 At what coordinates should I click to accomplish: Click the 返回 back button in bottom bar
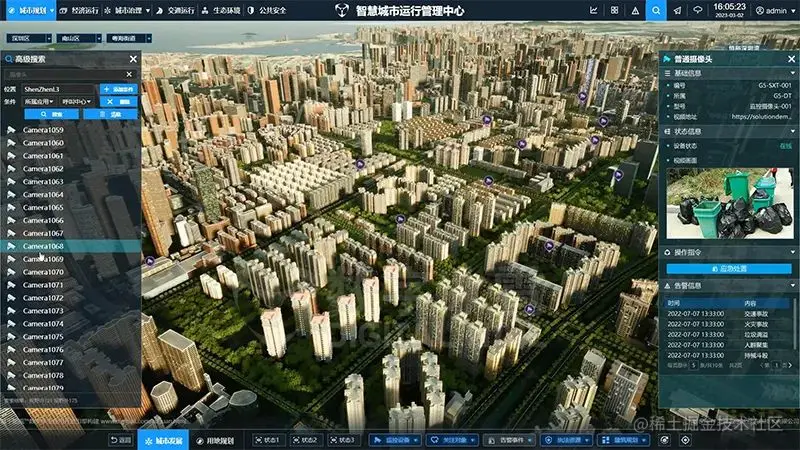pyautogui.click(x=121, y=440)
